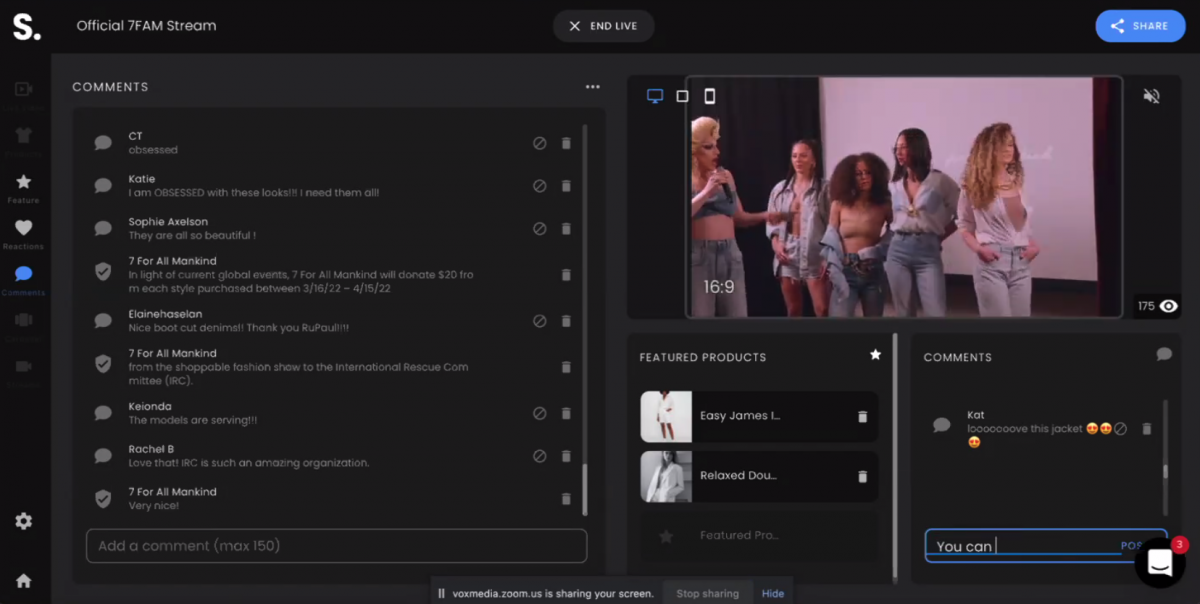Block commenter Keionda

[540, 413]
